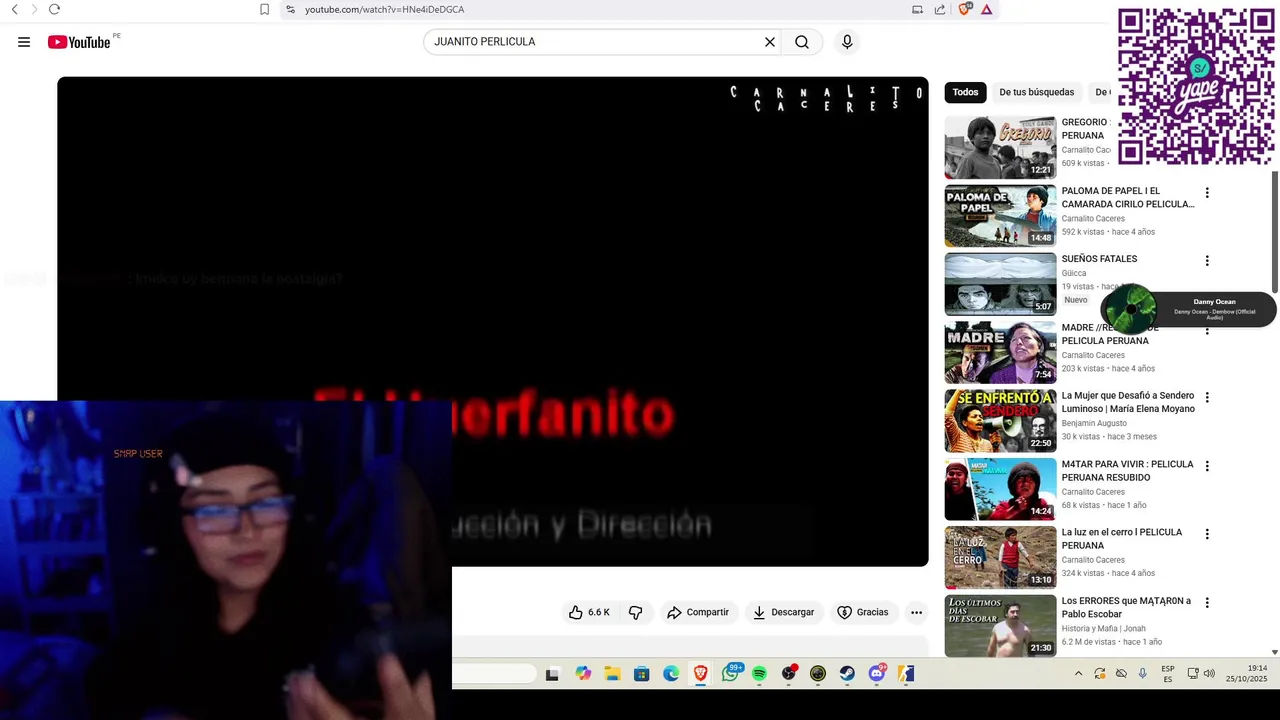
Task: Dislike the video with thumbs down
Action: tap(635, 612)
